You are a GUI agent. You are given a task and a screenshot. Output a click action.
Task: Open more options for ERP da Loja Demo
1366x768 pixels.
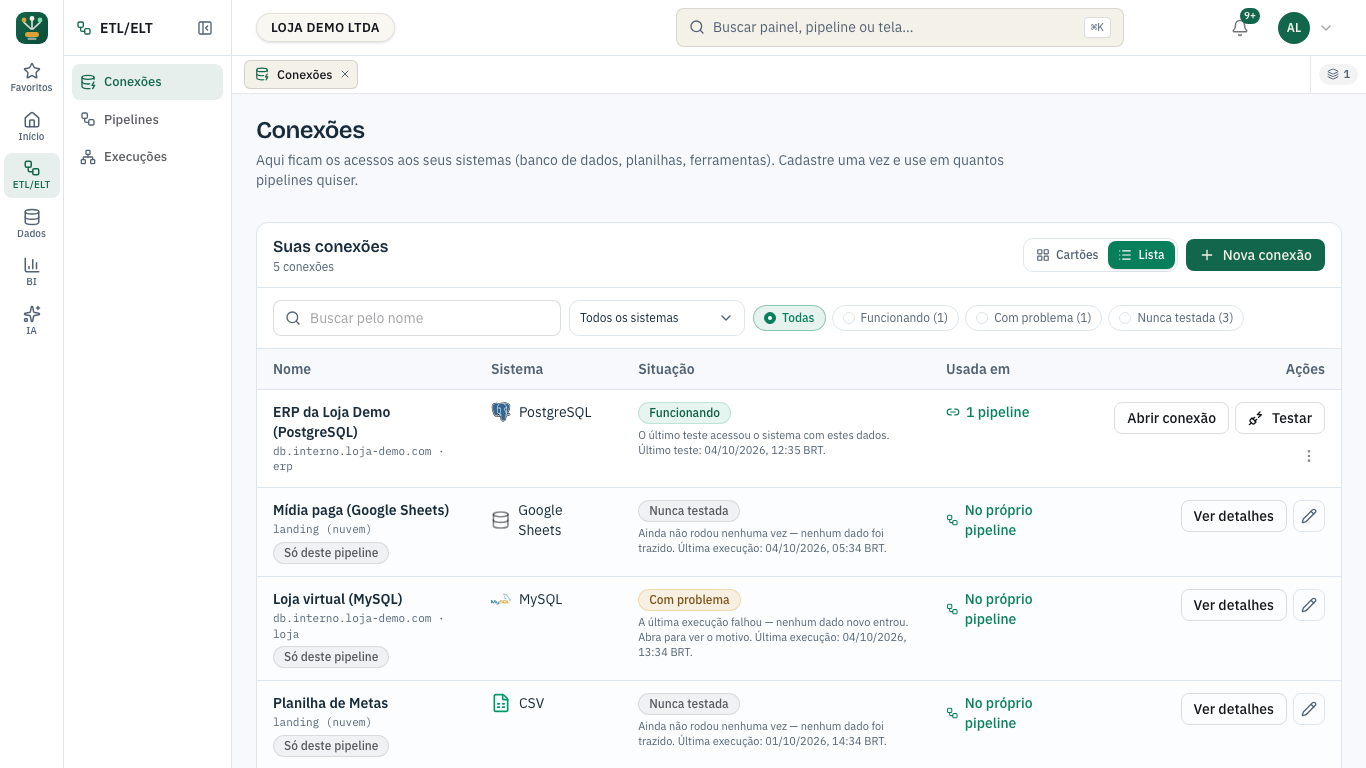[1309, 456]
